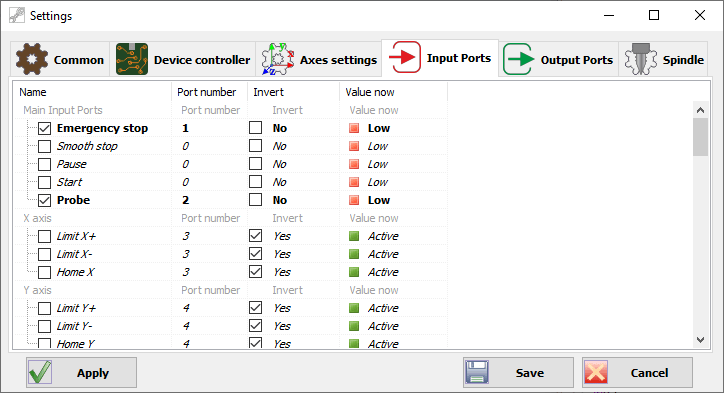Toggle Invert checkbox for Limit Y+

[255, 308]
